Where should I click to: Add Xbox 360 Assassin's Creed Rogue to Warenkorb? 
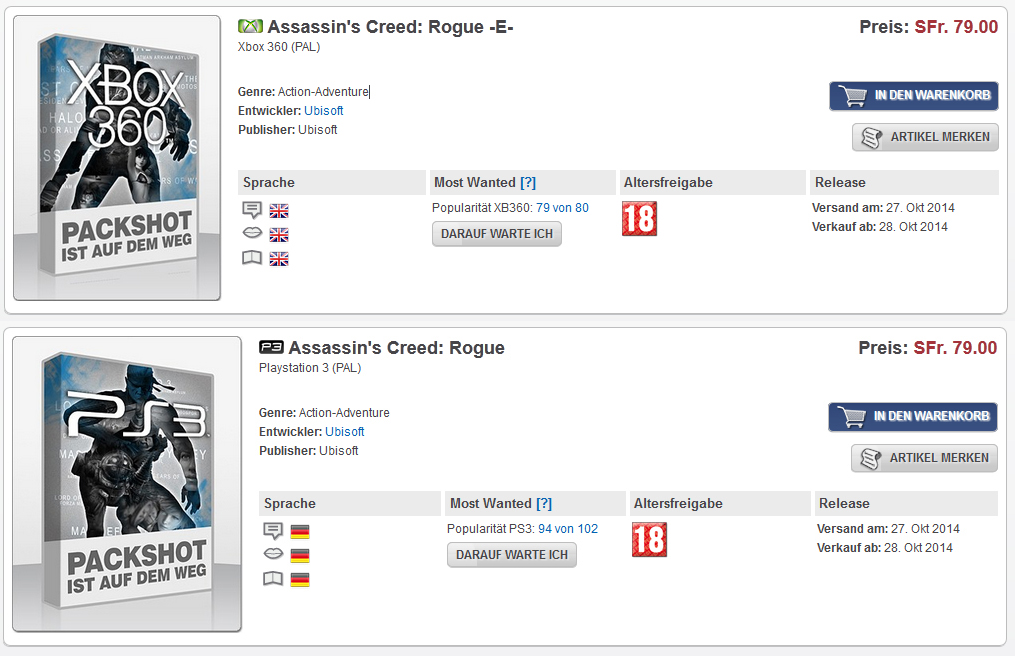(x=914, y=96)
